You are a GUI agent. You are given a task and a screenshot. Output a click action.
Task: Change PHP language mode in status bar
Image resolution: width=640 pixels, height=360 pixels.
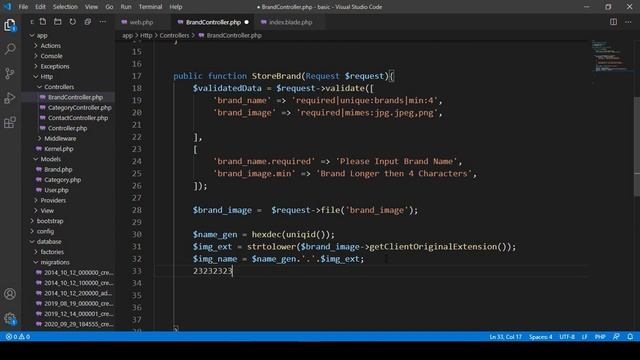[600, 337]
